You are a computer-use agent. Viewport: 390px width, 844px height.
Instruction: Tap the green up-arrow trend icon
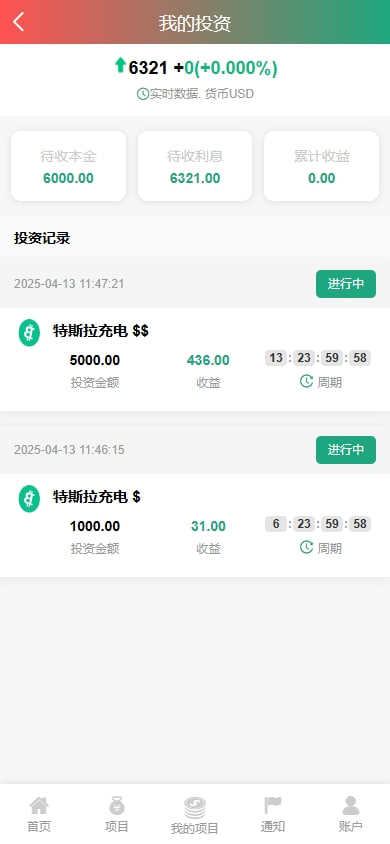120,66
